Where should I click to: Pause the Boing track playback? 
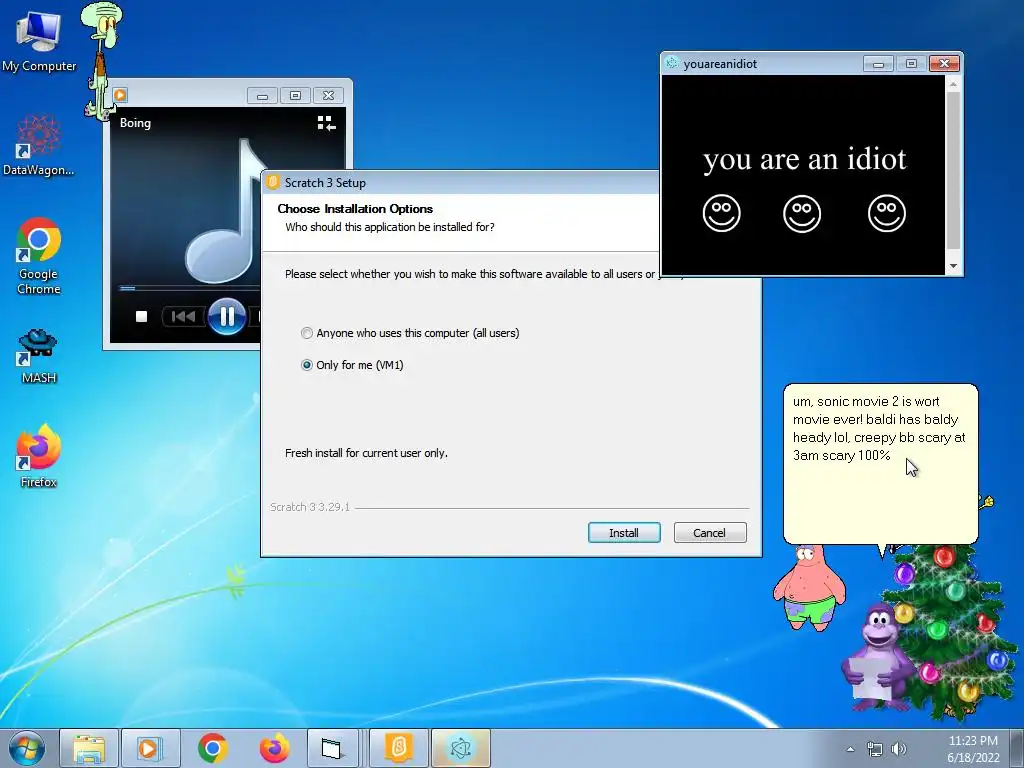click(227, 317)
